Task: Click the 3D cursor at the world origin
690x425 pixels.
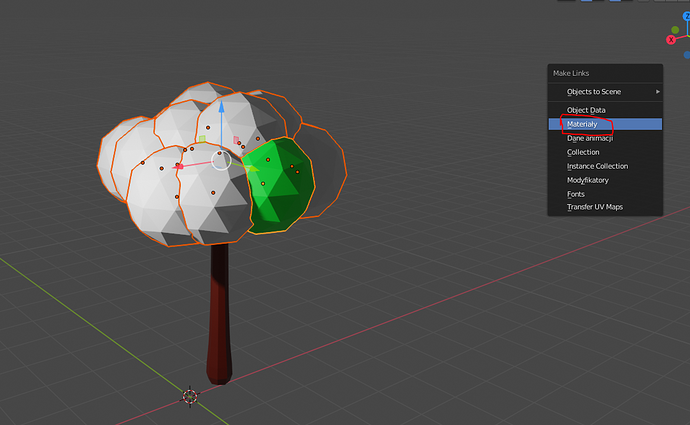Action: 190,396
